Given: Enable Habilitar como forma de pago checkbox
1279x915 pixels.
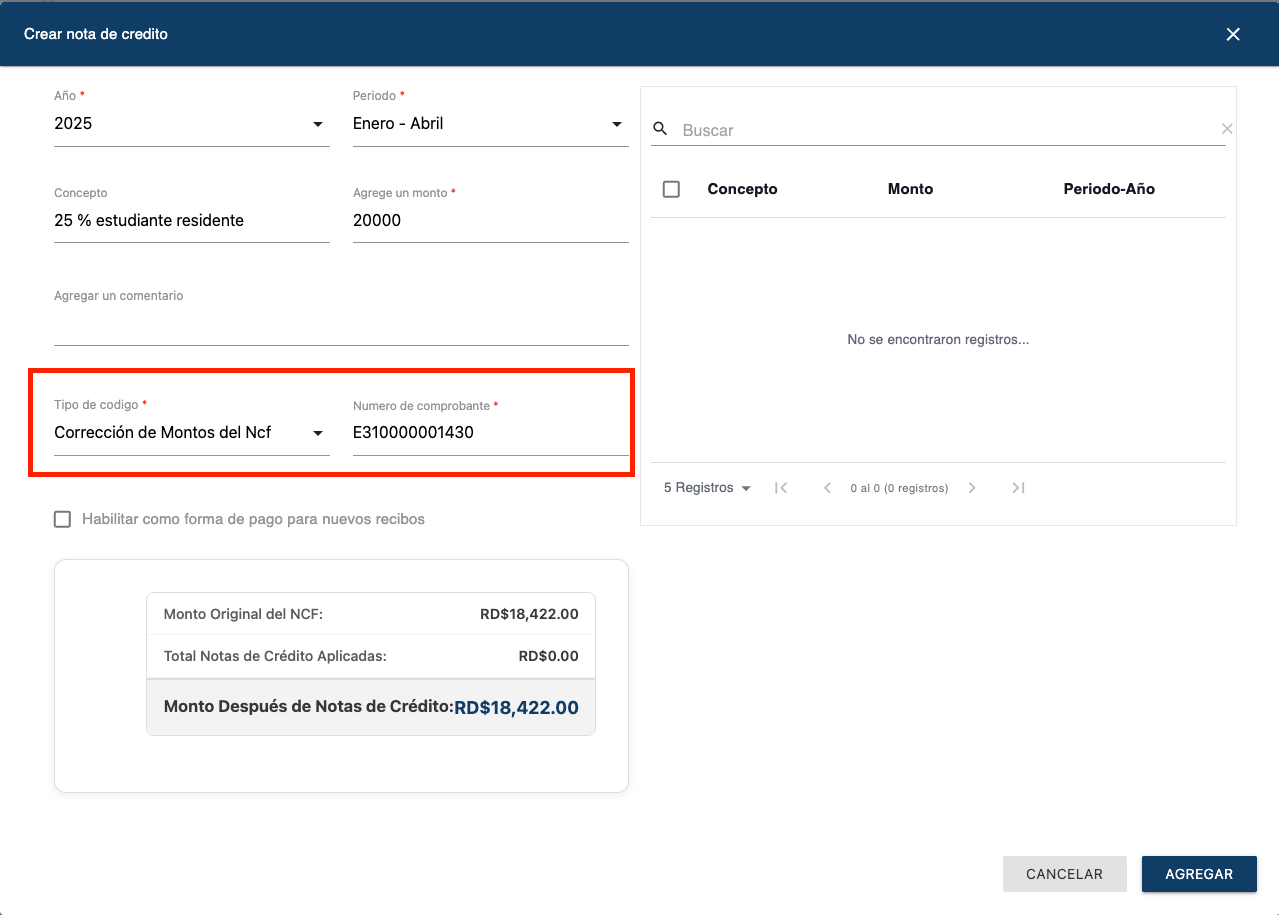Looking at the screenshot, I should (x=63, y=519).
